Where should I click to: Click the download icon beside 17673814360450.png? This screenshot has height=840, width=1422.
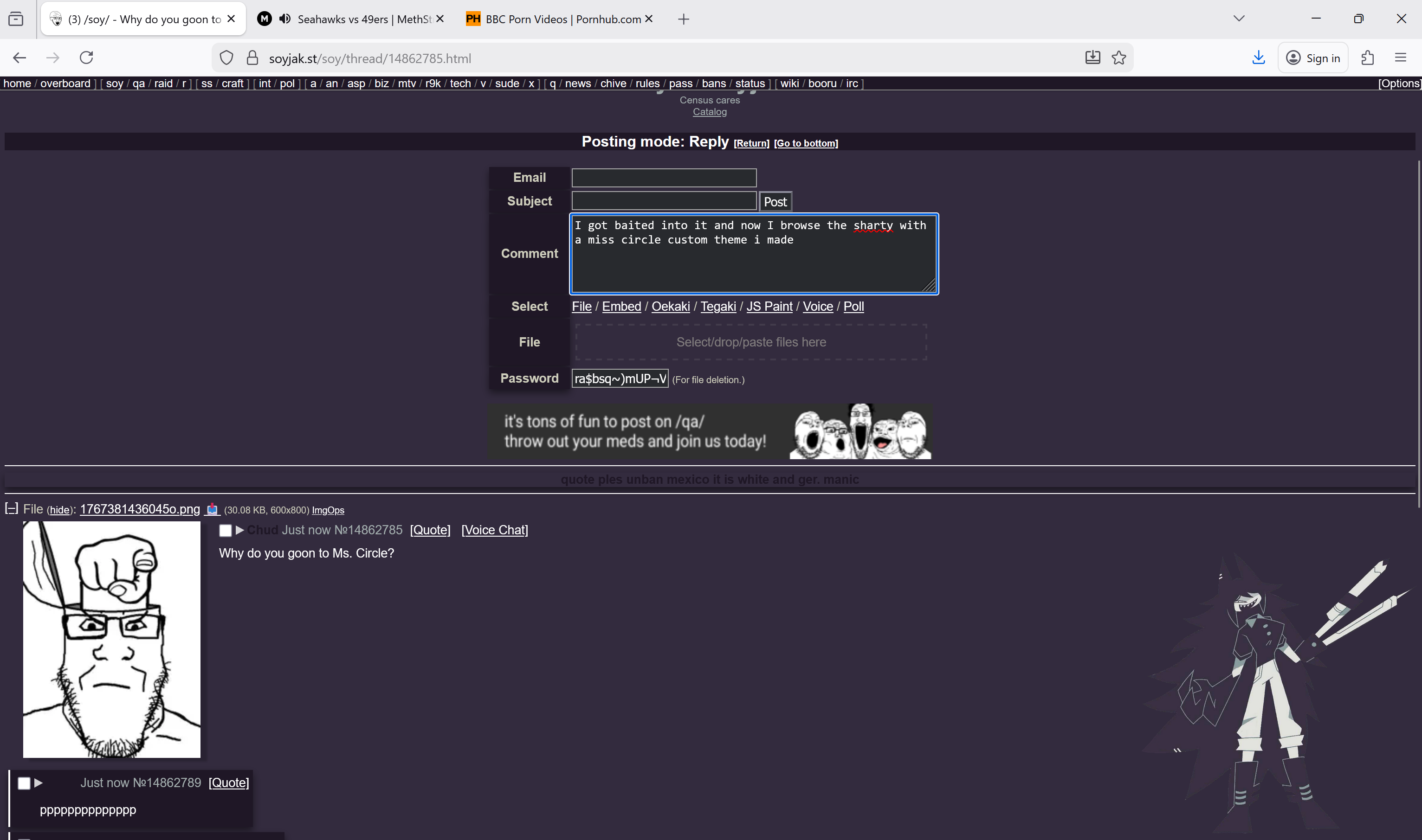click(213, 509)
